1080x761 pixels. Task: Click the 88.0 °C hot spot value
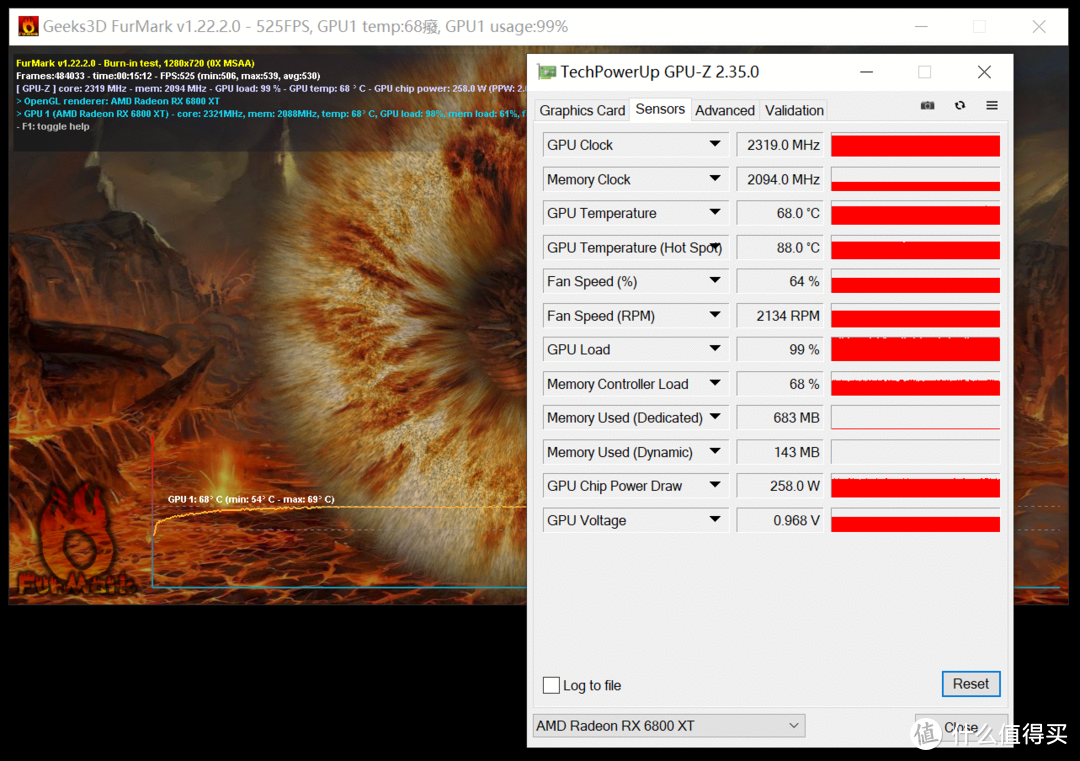[x=780, y=247]
